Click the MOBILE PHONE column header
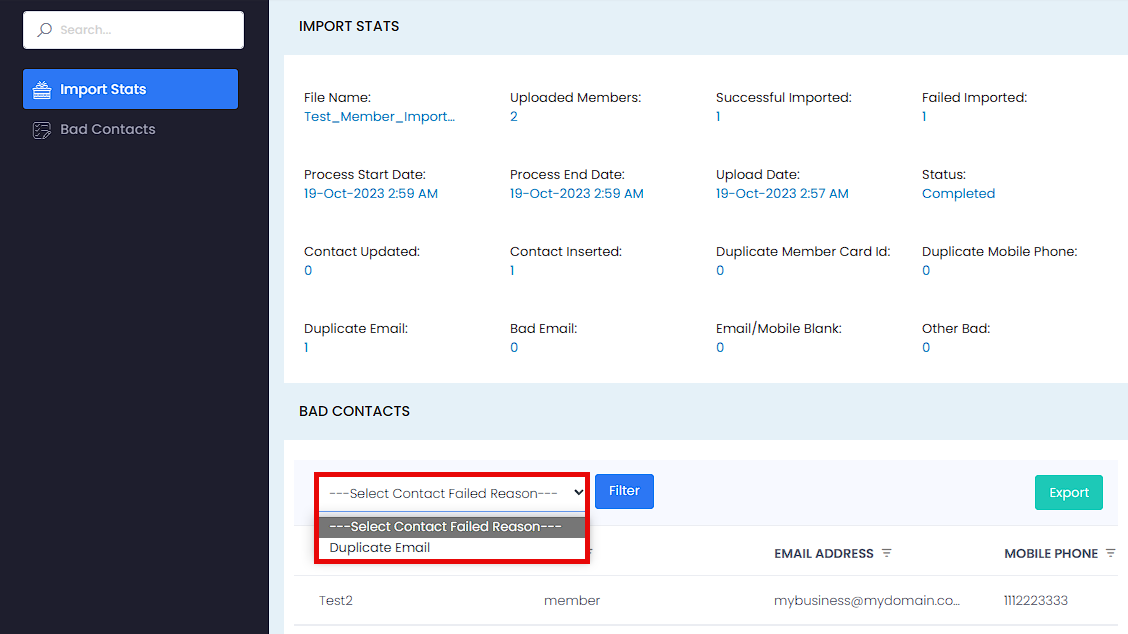This screenshot has width=1128, height=634. point(1051,553)
